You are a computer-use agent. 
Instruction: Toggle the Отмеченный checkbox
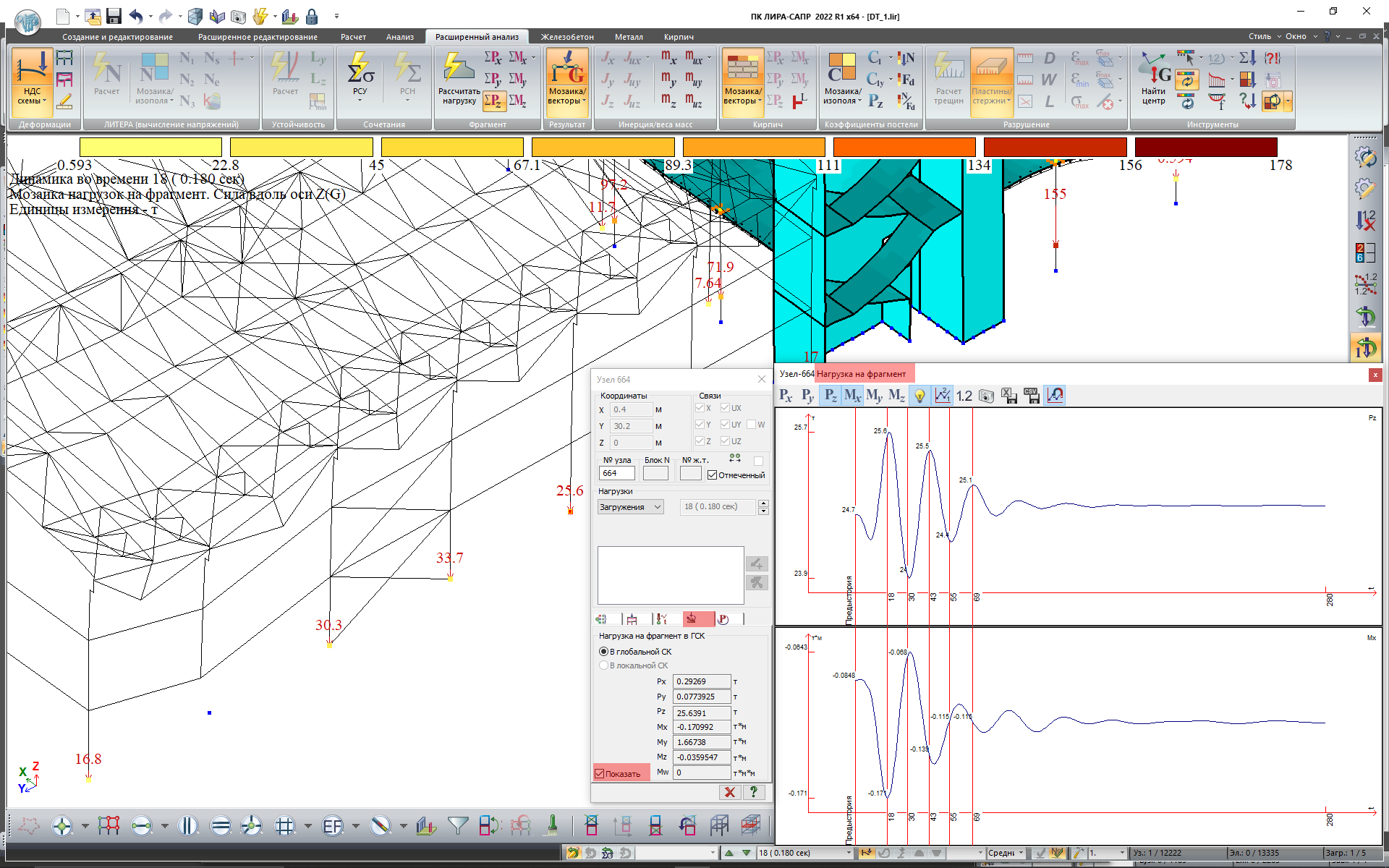(713, 475)
